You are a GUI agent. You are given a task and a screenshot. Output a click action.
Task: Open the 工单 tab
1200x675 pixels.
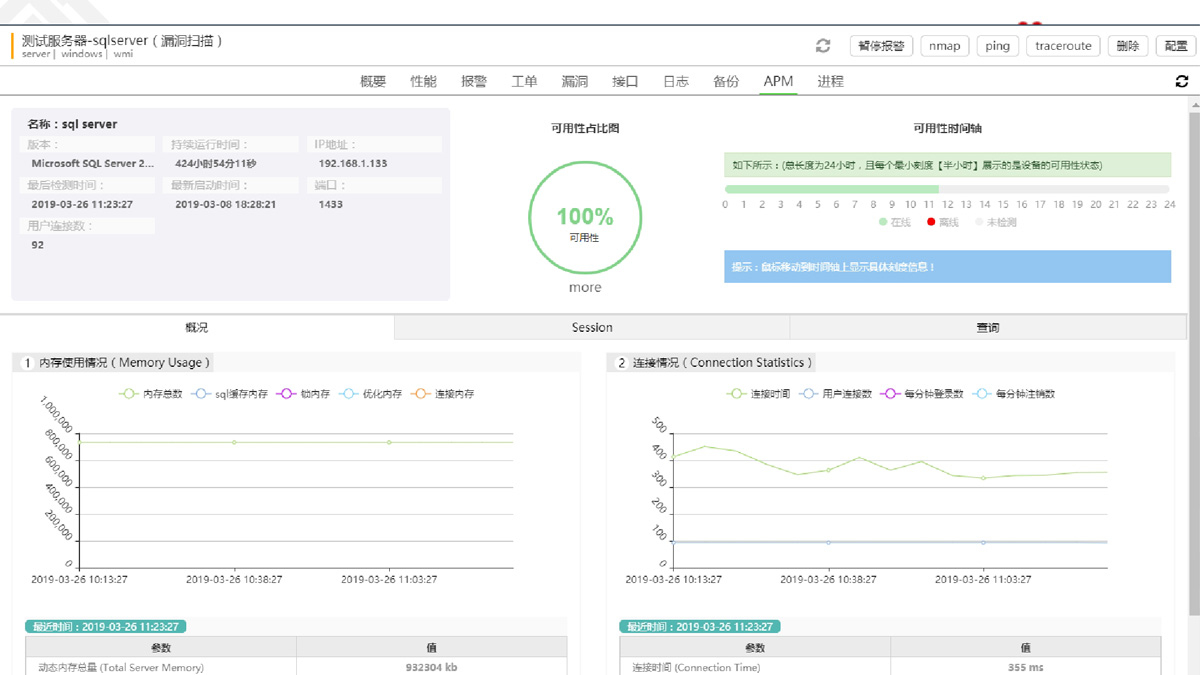point(524,82)
